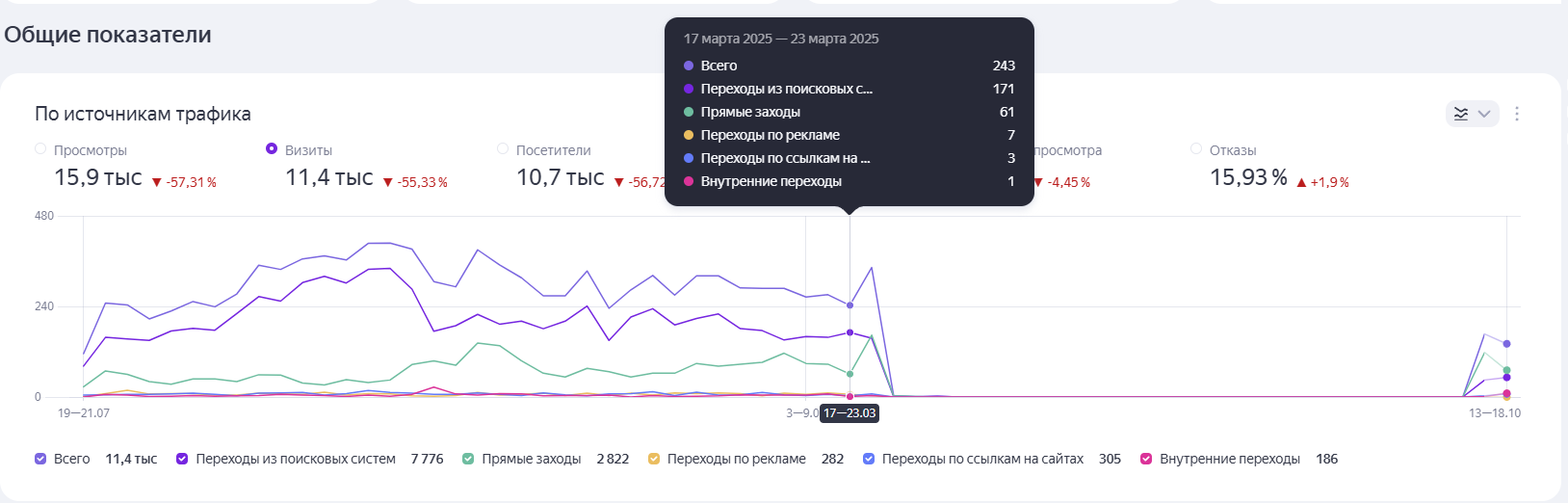Screen dimensions: 1568x503
Task: Click the 7 776 search engine total
Action: [427, 459]
